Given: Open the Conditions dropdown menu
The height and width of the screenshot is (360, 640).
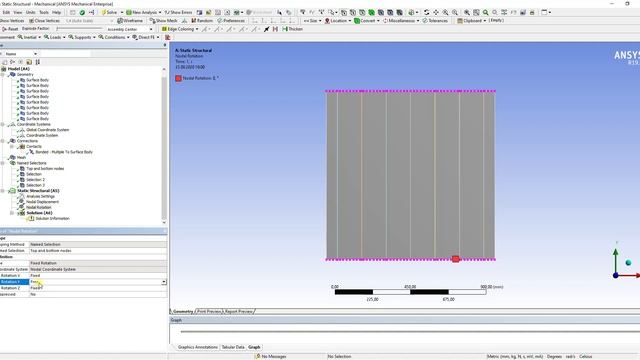Looking at the screenshot, I should tap(114, 37).
